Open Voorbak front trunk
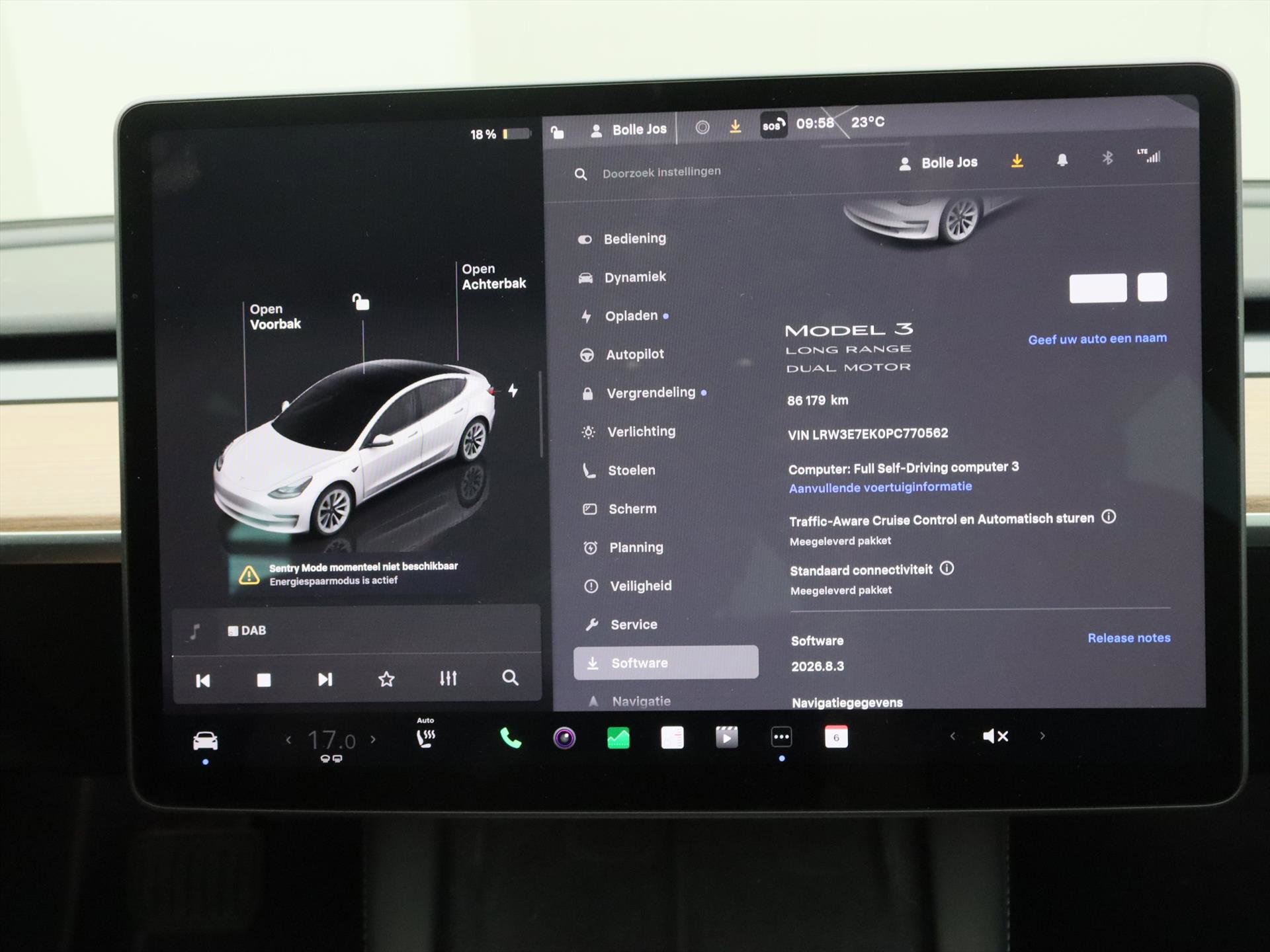Screen dimensions: 1270x952 [x=275, y=317]
